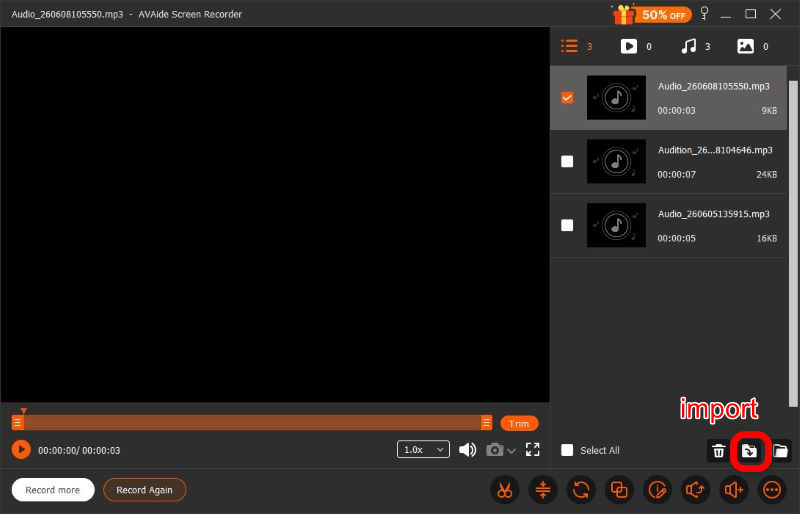Mute audio with the speaker icon
800x514 pixels.
467,450
